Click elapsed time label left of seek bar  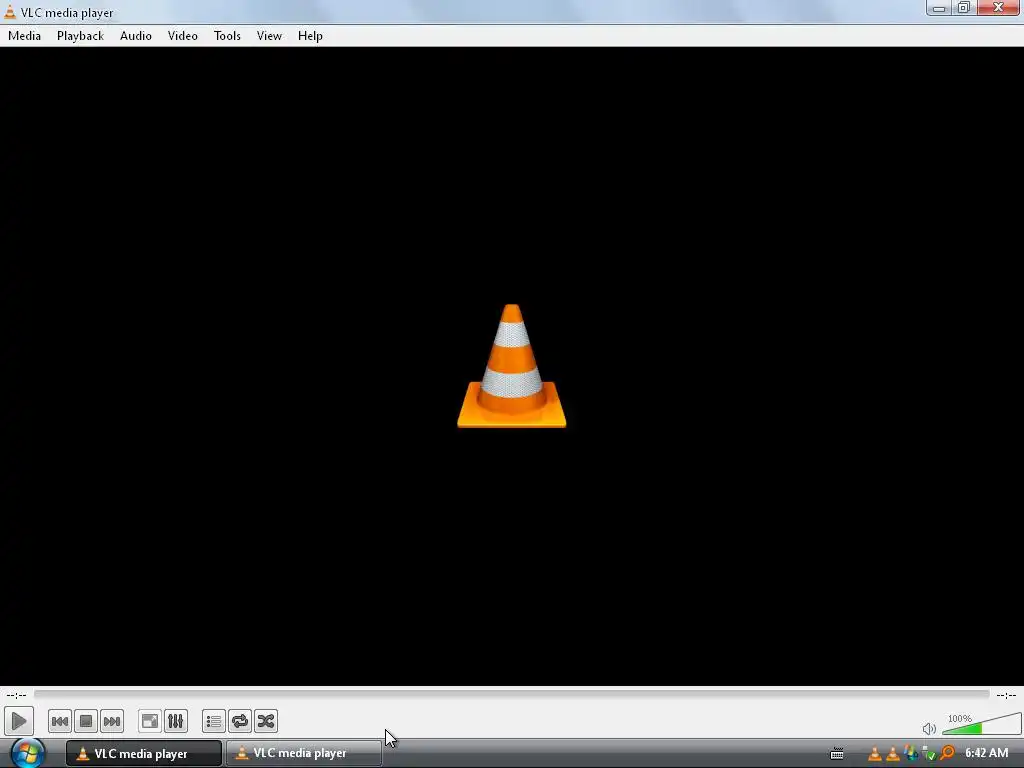pos(16,695)
